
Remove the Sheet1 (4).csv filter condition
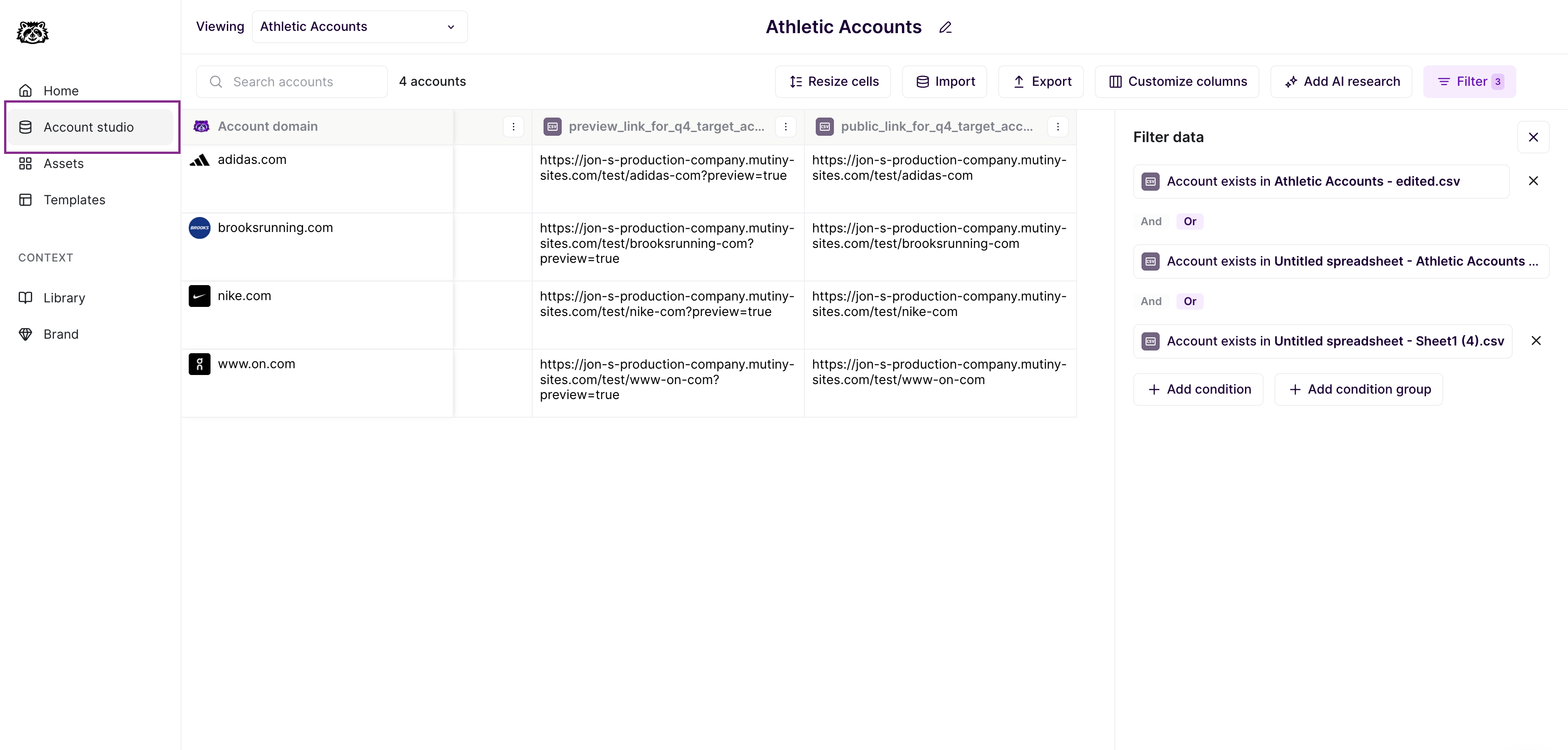pyautogui.click(x=1535, y=340)
